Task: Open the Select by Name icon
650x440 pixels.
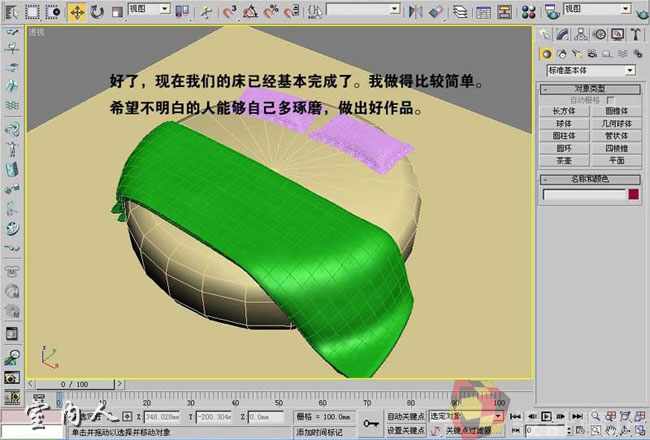Action: (x=11, y=12)
